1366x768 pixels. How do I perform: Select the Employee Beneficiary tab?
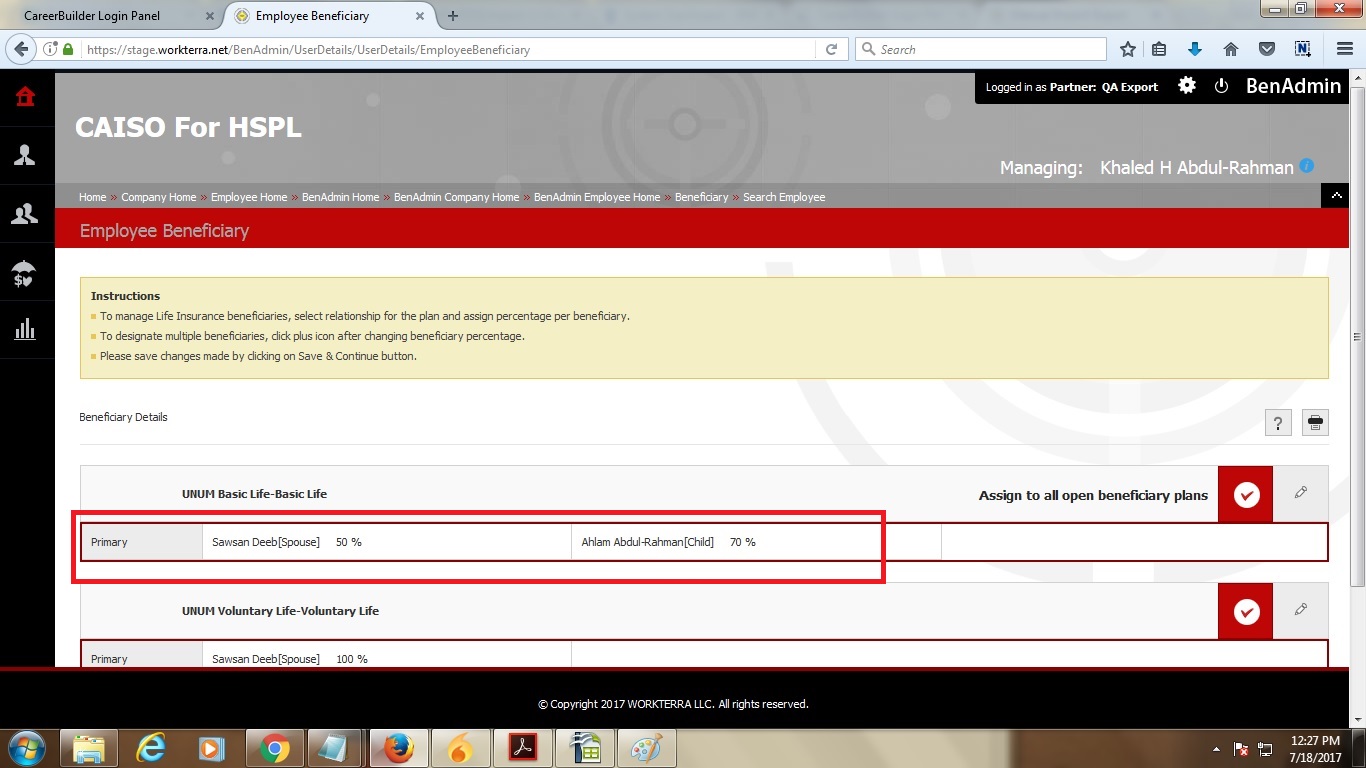click(330, 16)
